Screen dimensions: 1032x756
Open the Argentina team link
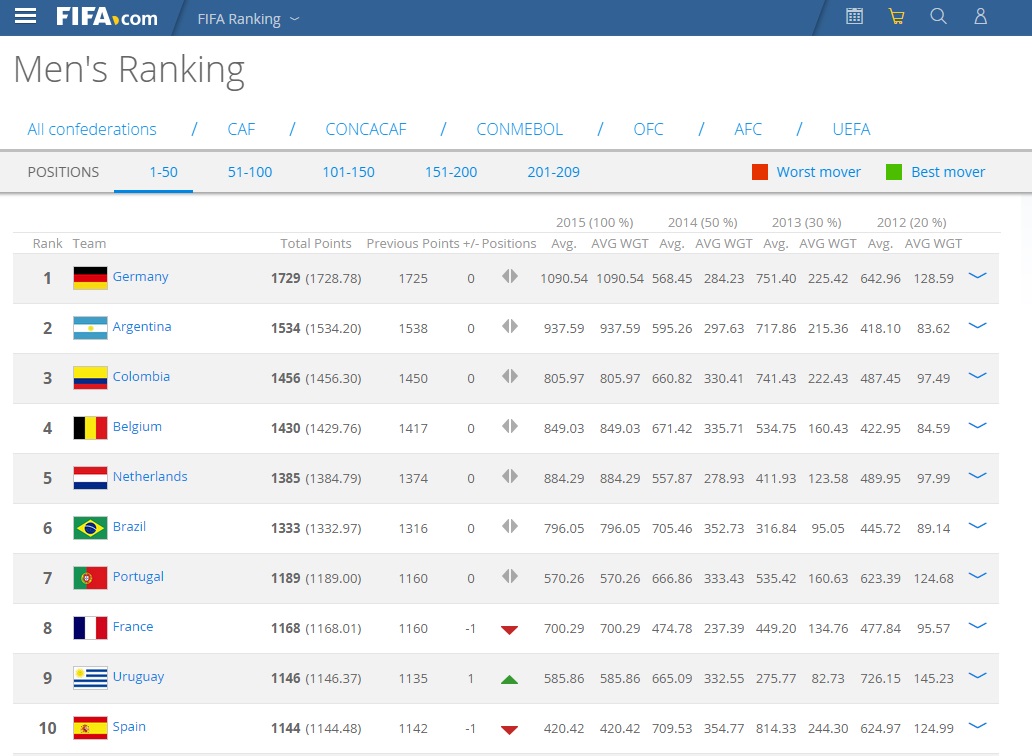(142, 327)
